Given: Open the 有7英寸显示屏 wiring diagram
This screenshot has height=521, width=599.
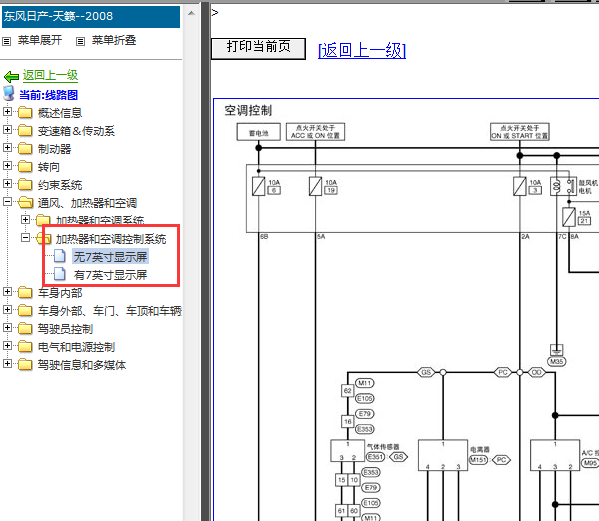Looking at the screenshot, I should tap(110, 275).
